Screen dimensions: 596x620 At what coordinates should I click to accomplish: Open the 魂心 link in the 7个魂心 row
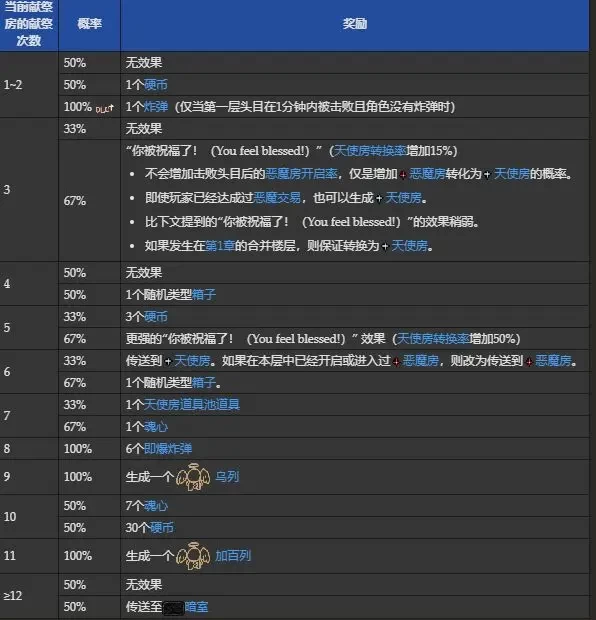point(156,506)
